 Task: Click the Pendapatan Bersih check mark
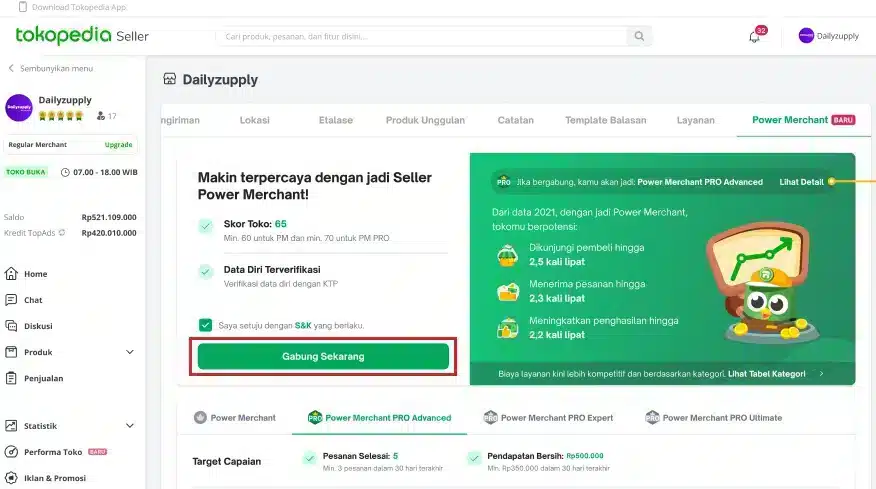click(x=474, y=458)
